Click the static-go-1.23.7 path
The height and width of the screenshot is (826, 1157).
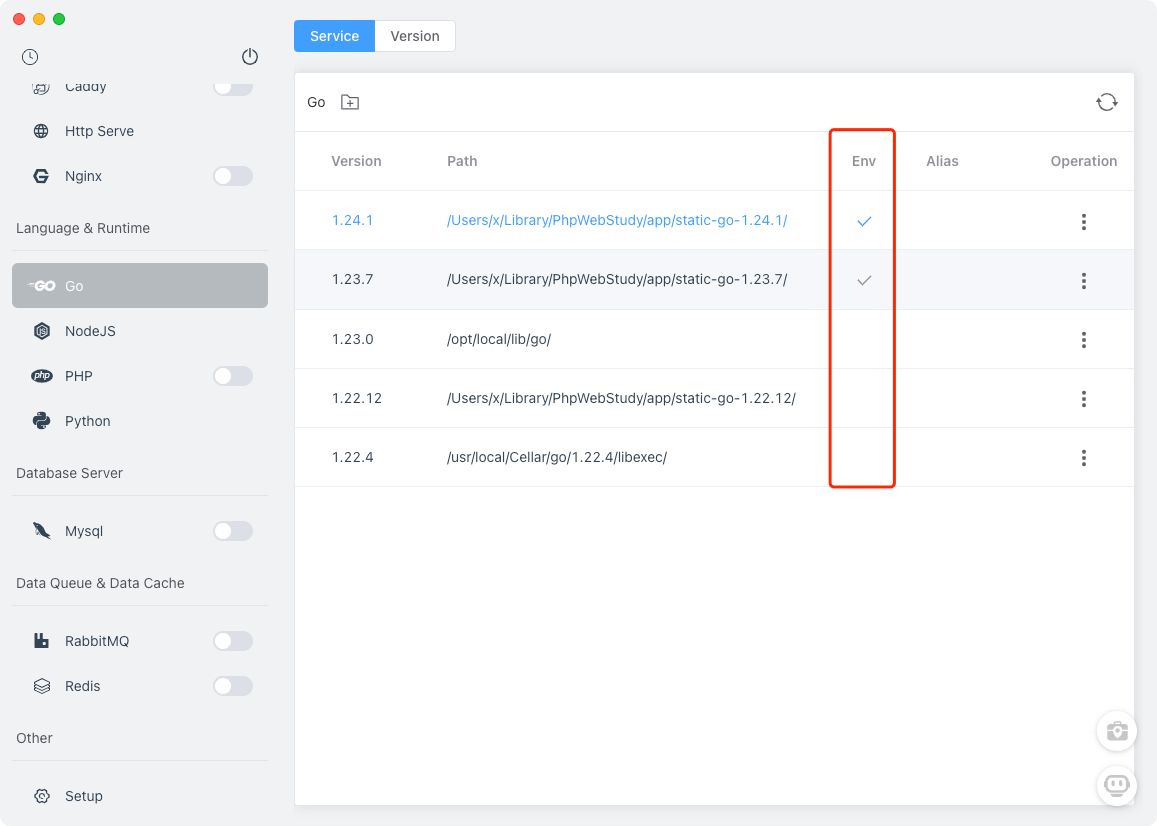pyautogui.click(x=617, y=280)
